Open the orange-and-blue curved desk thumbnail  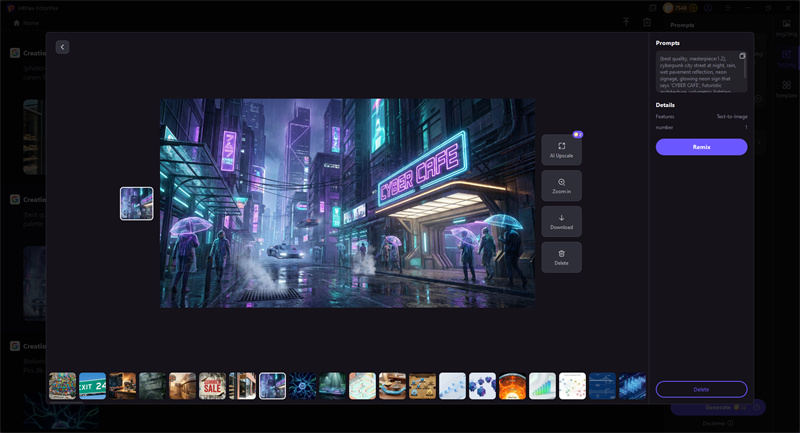392,386
